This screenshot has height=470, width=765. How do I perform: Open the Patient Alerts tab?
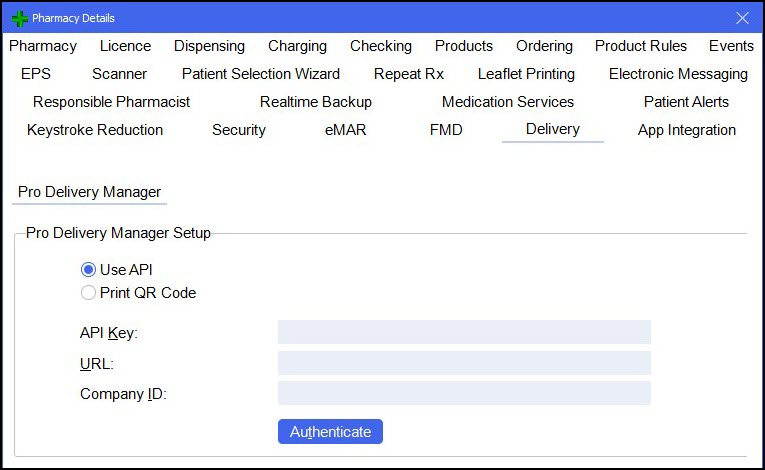[686, 102]
